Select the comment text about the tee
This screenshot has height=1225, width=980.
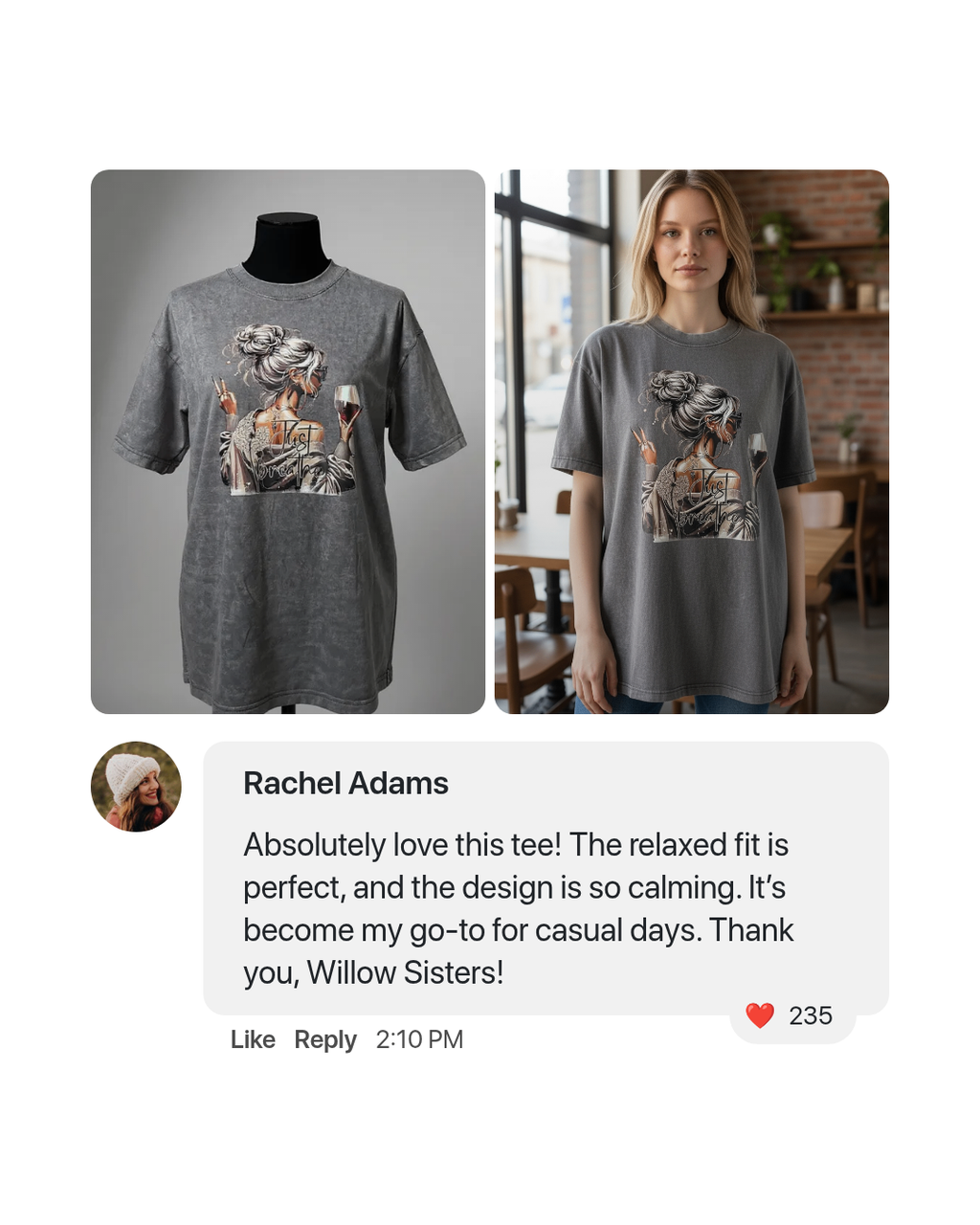click(518, 908)
